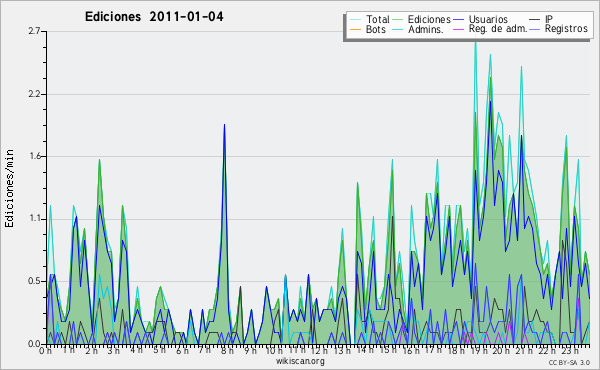Click the 23 h axis label
The height and width of the screenshot is (370, 600).
tap(570, 350)
